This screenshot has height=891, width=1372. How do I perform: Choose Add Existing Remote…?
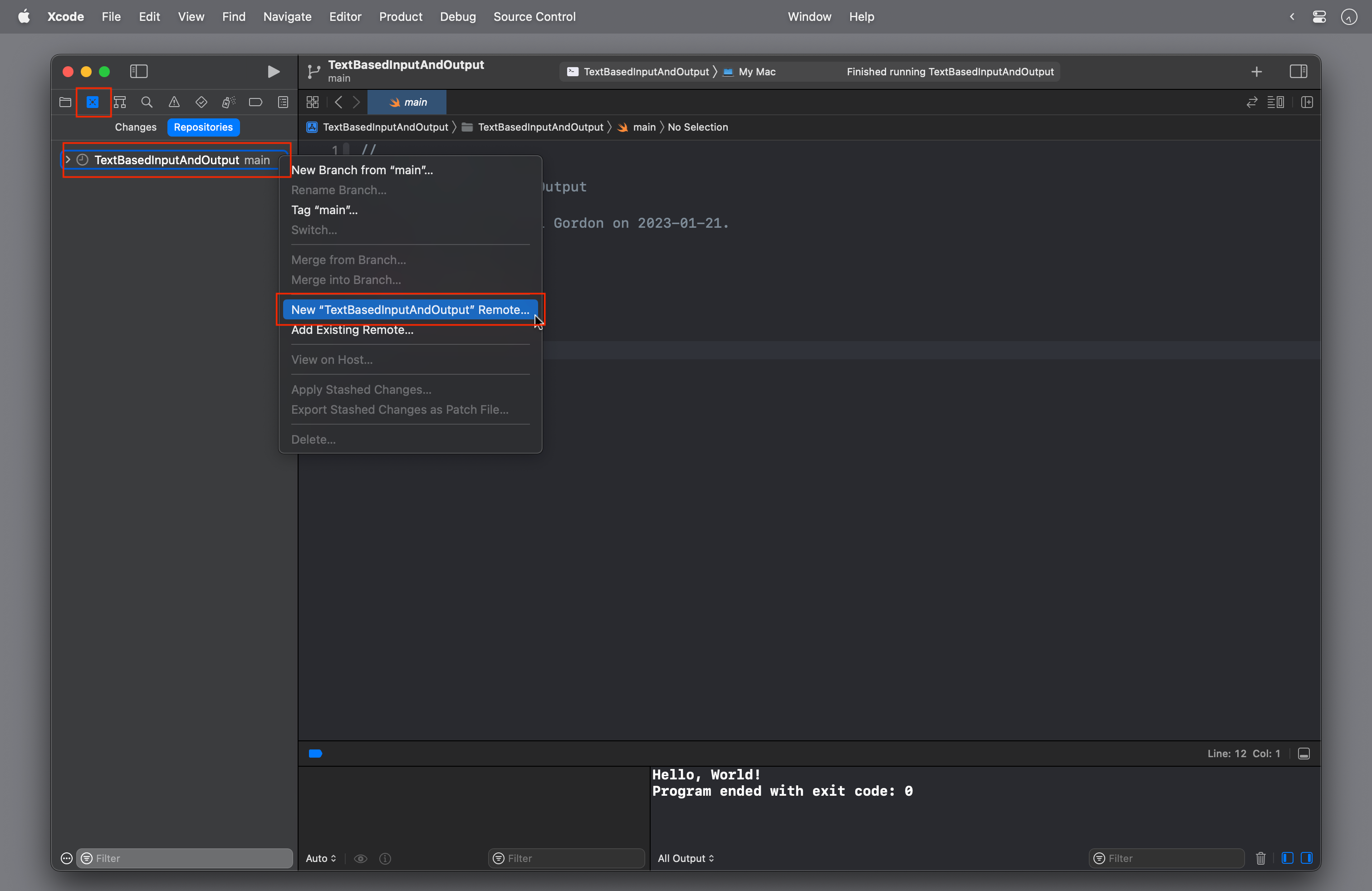pos(410,330)
